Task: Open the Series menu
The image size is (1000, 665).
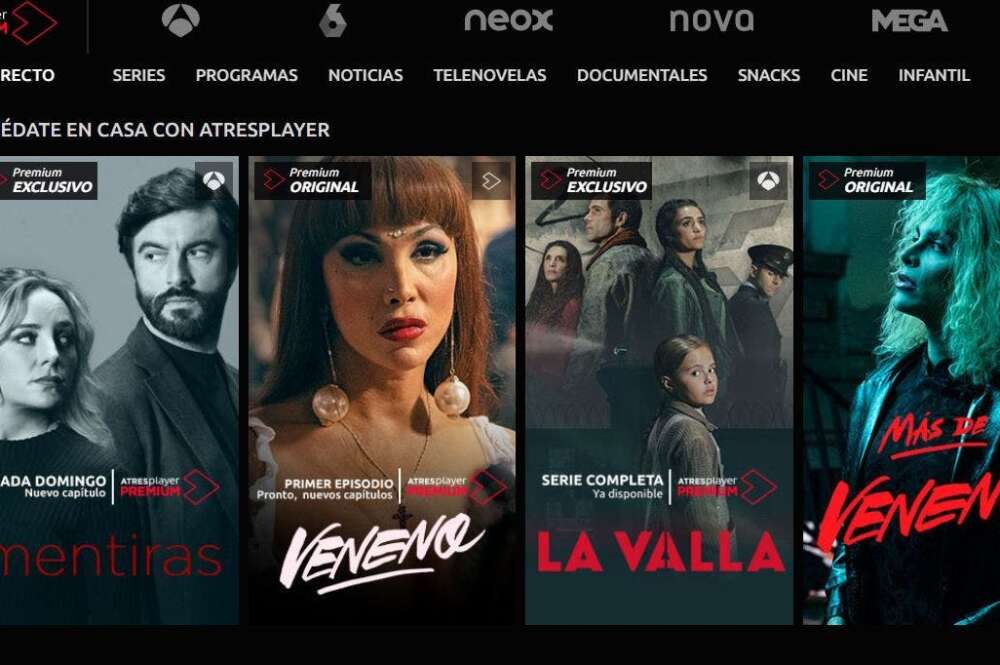Action: pos(138,75)
